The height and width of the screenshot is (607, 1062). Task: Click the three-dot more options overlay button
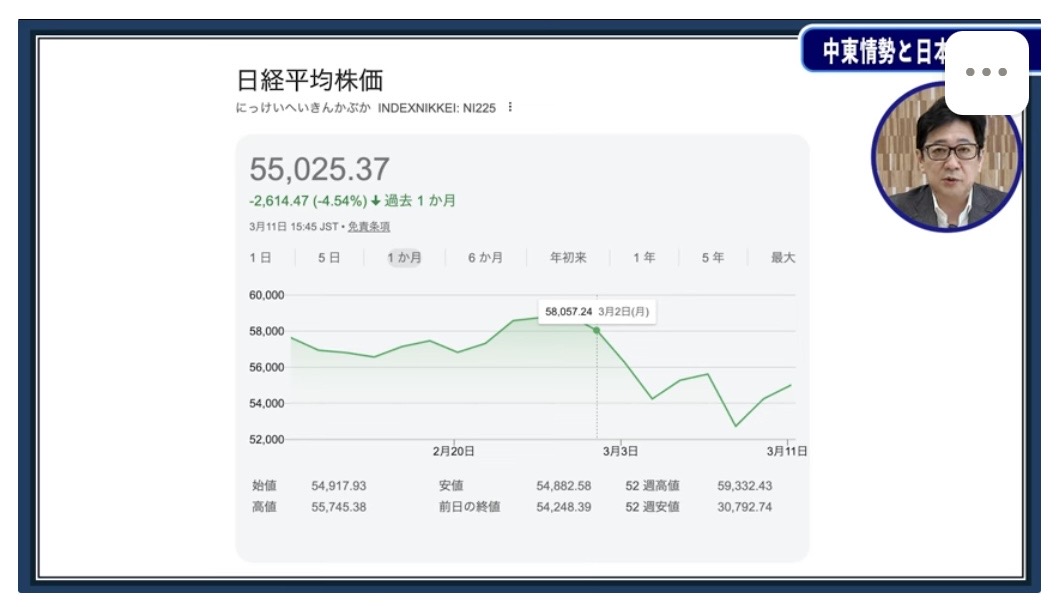click(x=986, y=72)
